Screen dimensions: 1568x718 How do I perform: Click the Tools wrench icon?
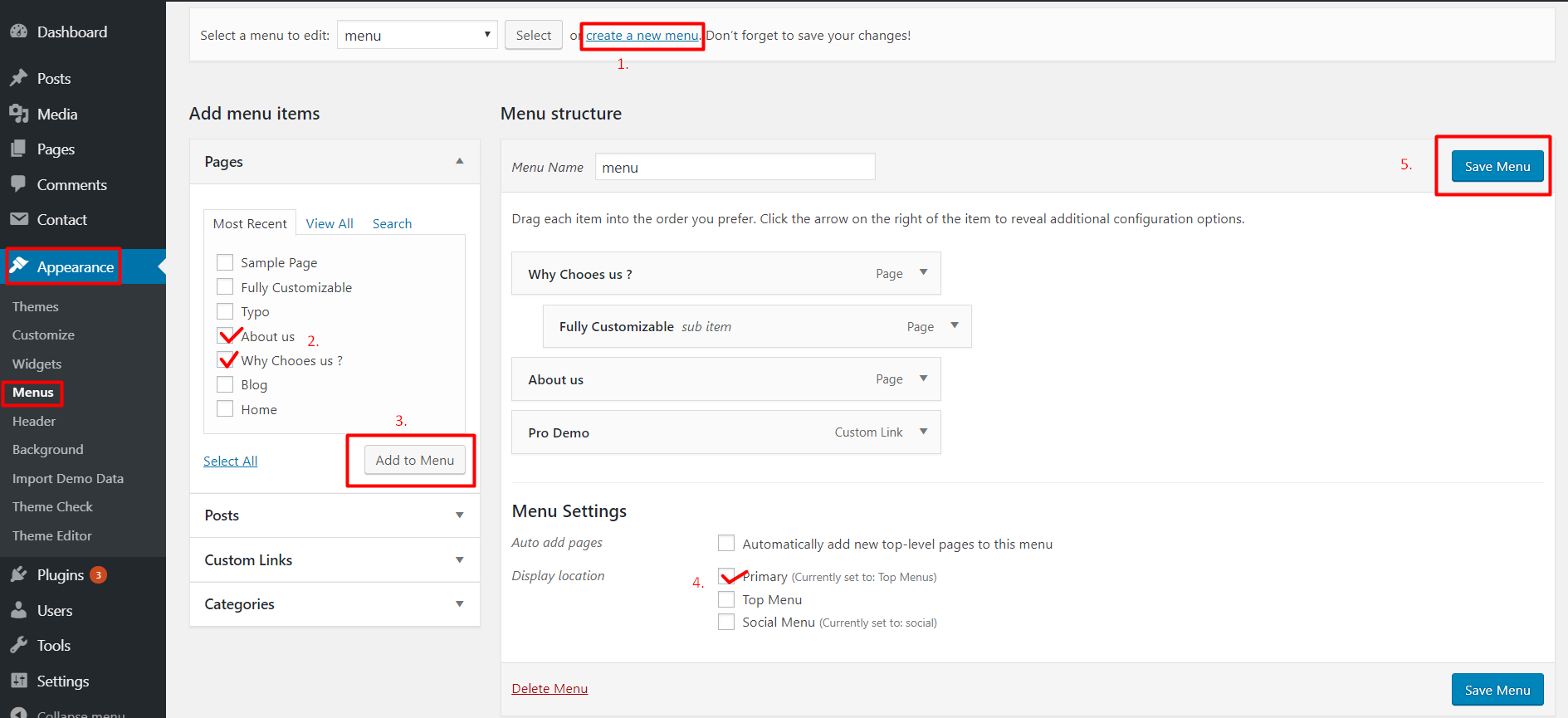[x=19, y=645]
